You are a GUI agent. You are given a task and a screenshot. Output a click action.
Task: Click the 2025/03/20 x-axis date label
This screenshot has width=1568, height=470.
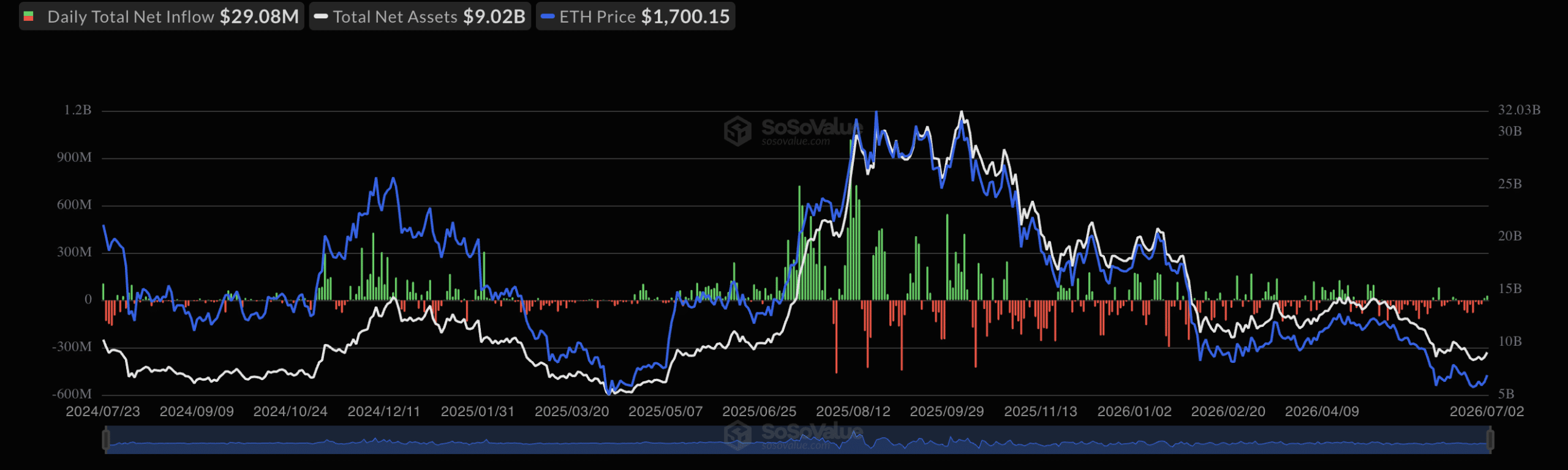(572, 411)
